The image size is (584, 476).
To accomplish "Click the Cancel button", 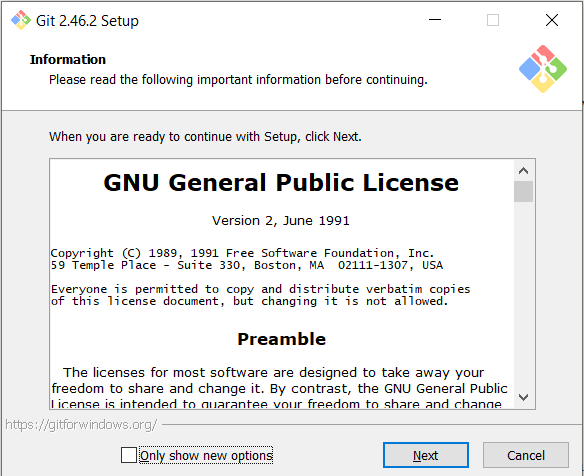I will coord(526,455).
